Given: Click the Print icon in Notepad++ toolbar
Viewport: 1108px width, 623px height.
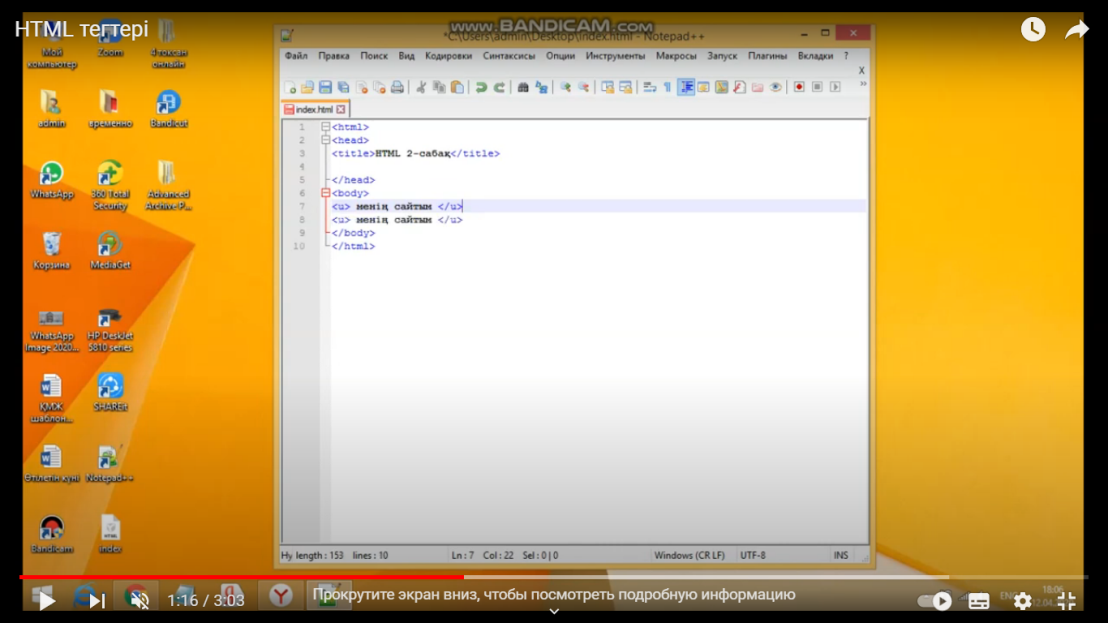Looking at the screenshot, I should 397,88.
